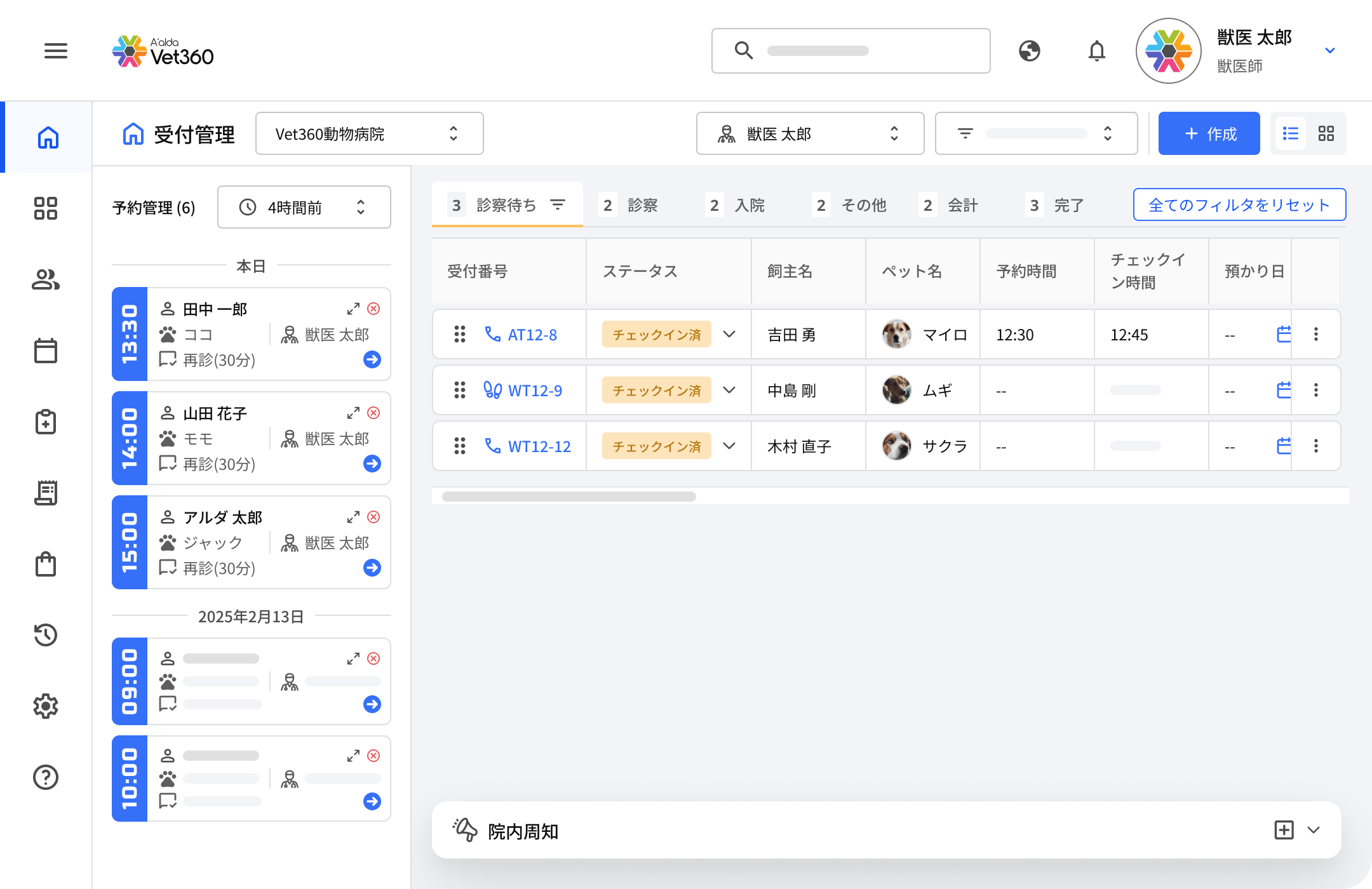This screenshot has height=889, width=1372.
Task: Open the history clock sidebar icon
Action: 46,635
